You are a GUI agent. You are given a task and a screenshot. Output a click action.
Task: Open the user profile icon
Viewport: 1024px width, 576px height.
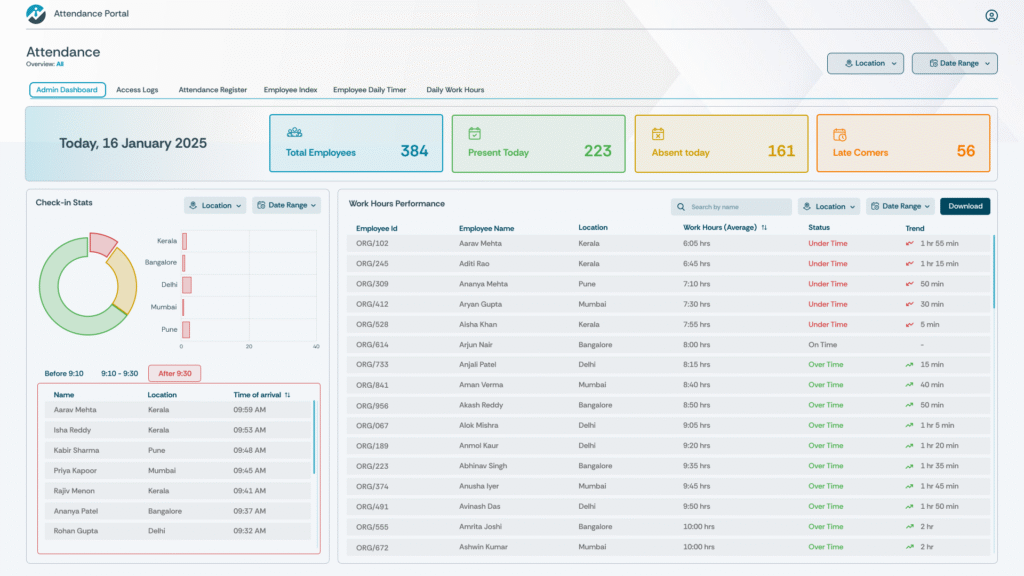[991, 15]
